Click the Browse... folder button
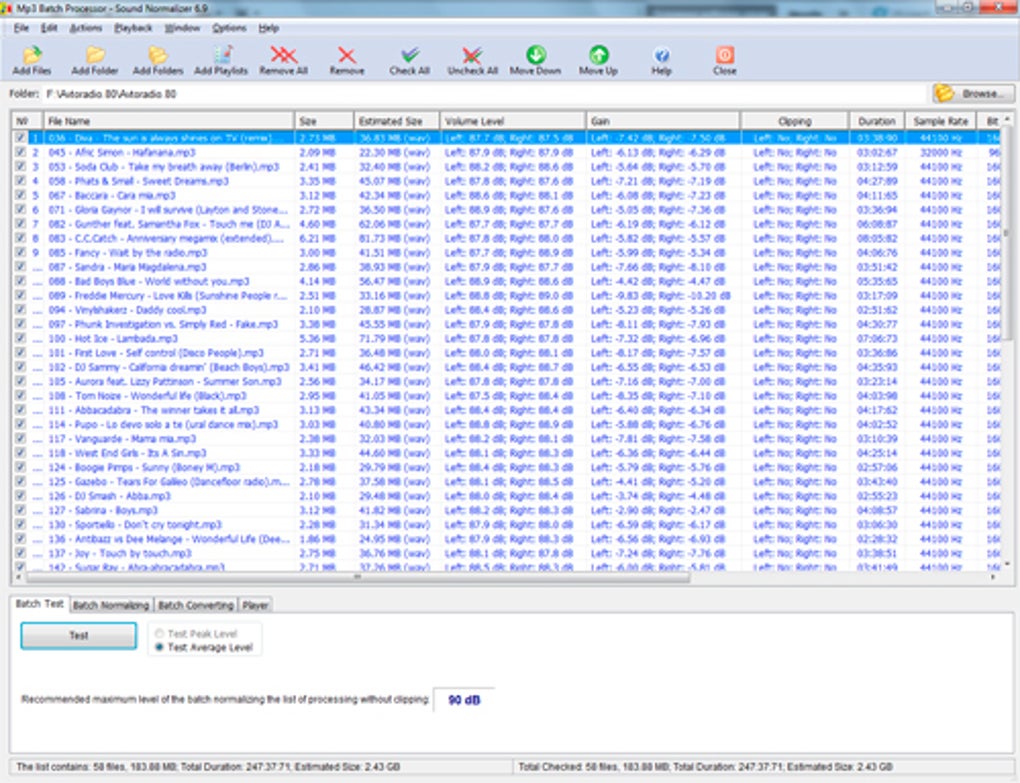 pos(973,94)
